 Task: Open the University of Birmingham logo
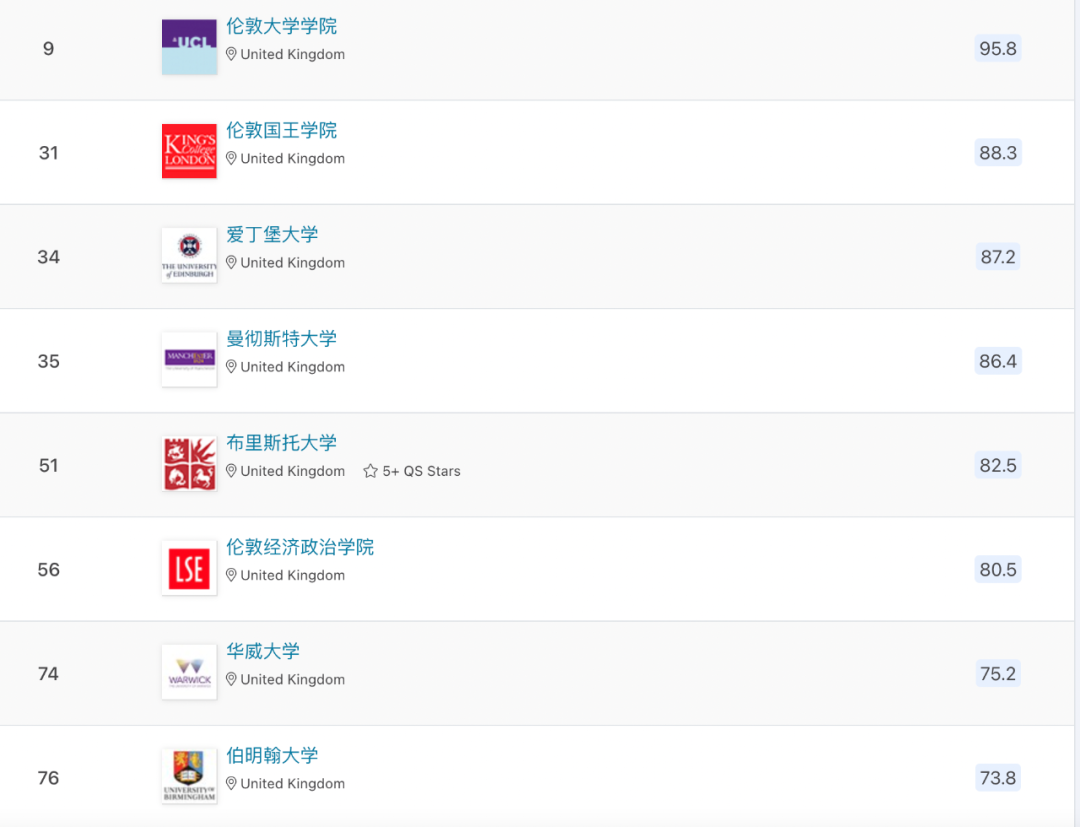click(x=189, y=776)
